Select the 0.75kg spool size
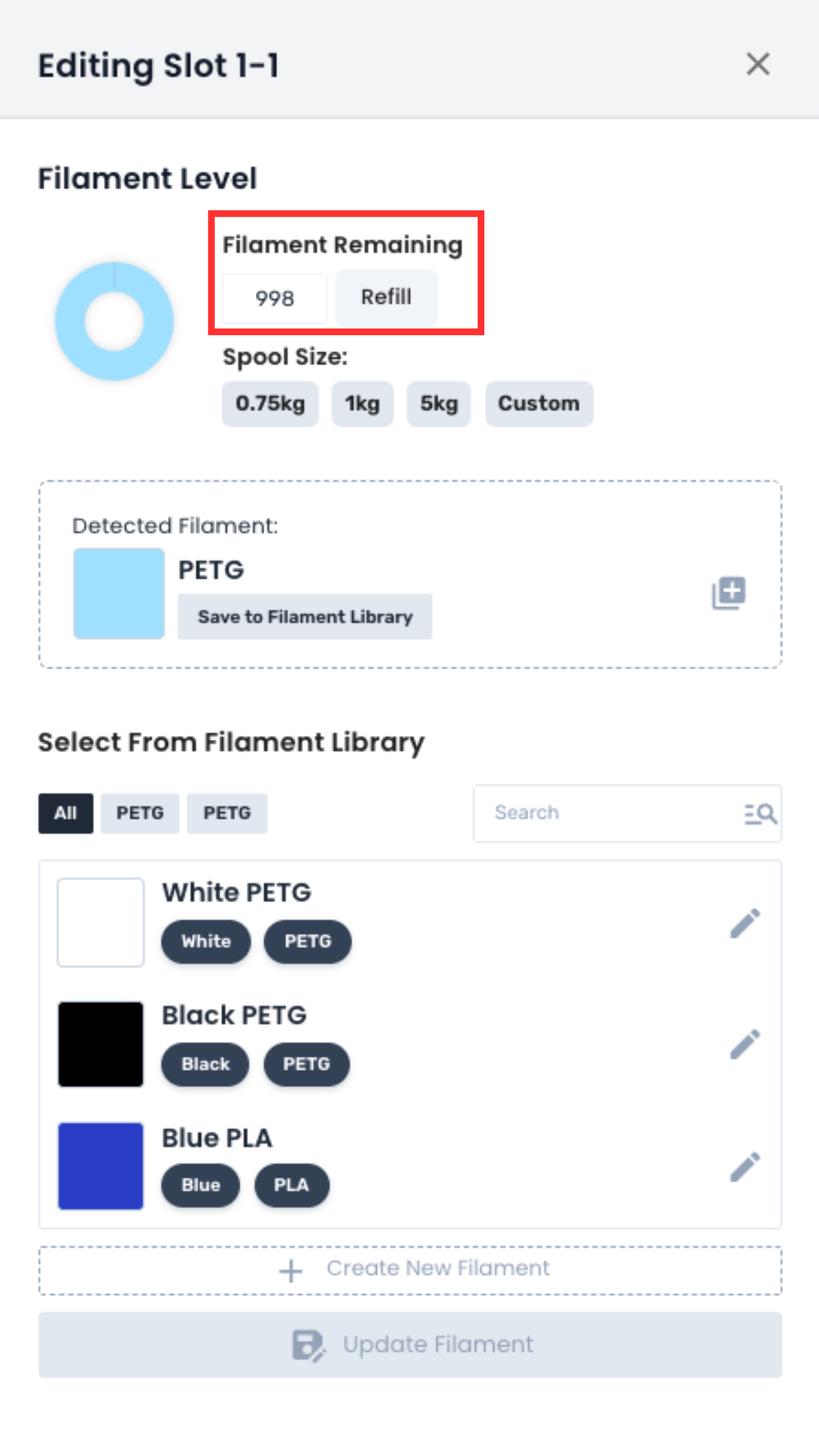819x1456 pixels. pos(270,403)
